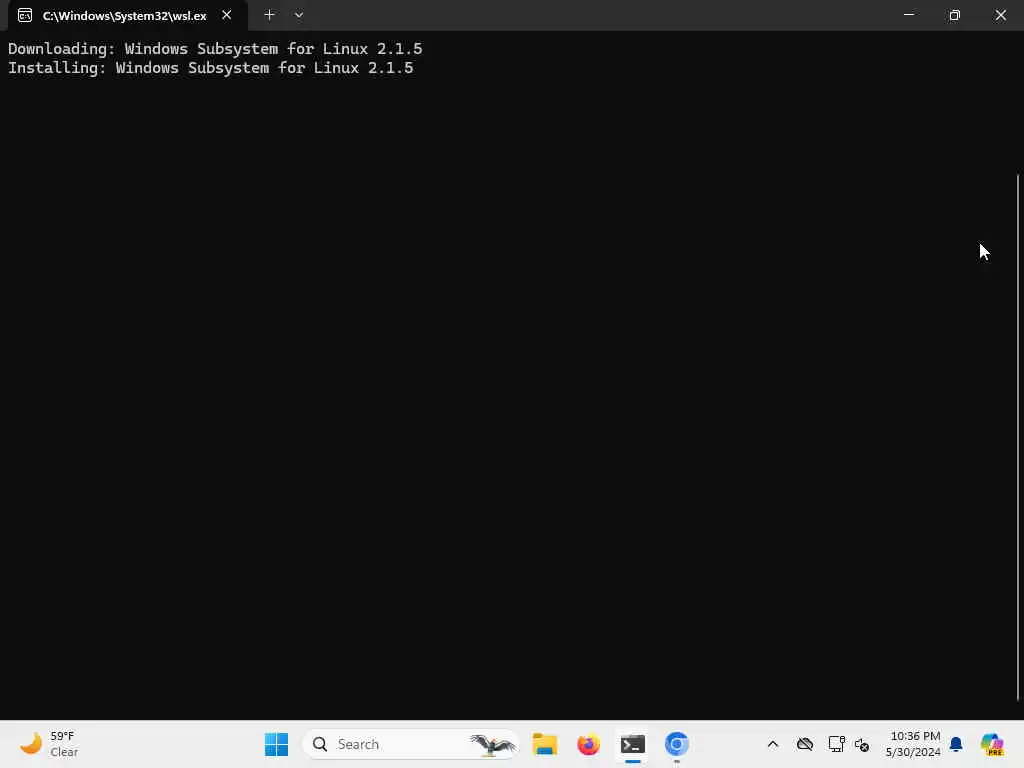
Task: Expand the new tab profile dropdown
Action: [298, 15]
